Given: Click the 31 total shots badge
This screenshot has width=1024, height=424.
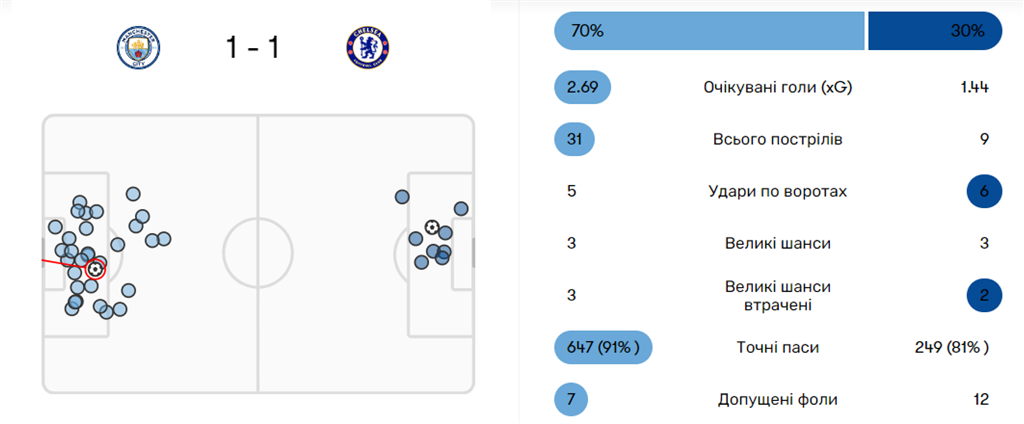Looking at the screenshot, I should [x=575, y=139].
